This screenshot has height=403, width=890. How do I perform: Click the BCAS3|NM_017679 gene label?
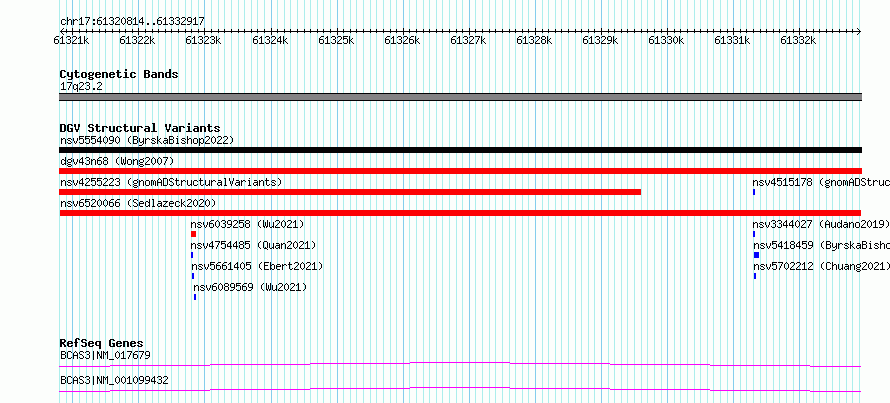105,356
